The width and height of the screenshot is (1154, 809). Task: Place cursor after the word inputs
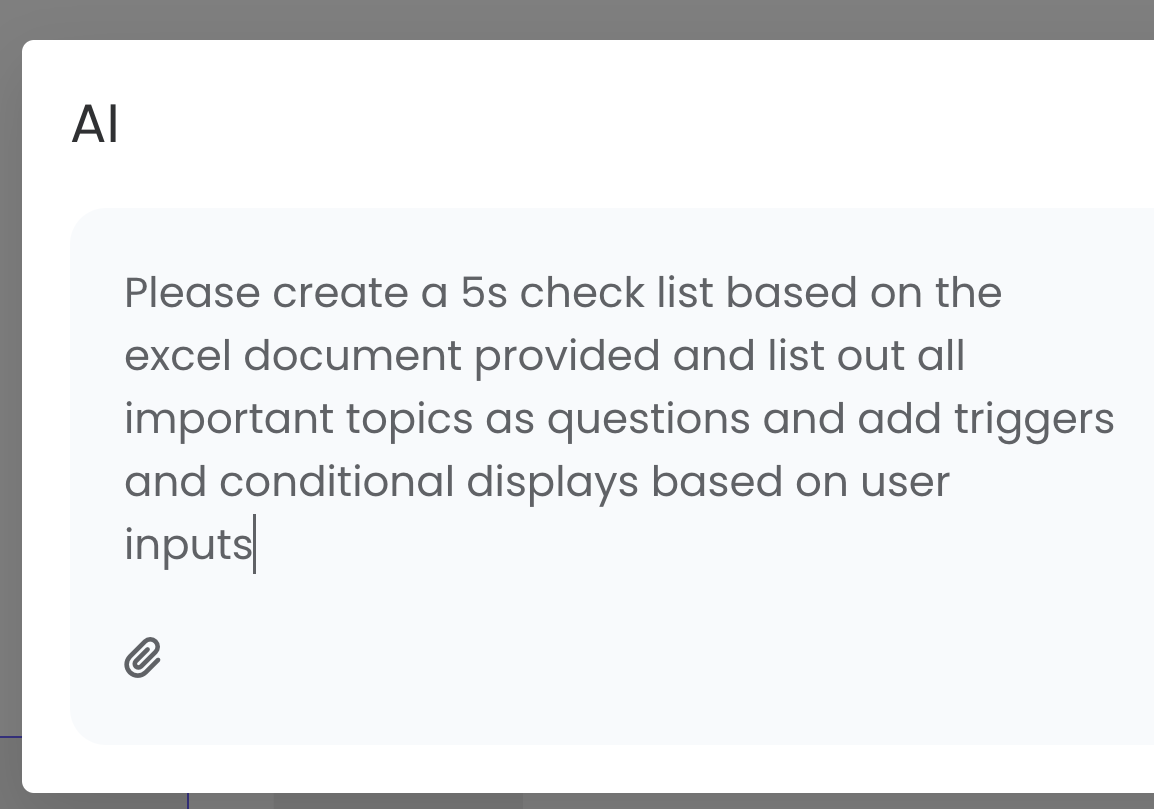255,545
